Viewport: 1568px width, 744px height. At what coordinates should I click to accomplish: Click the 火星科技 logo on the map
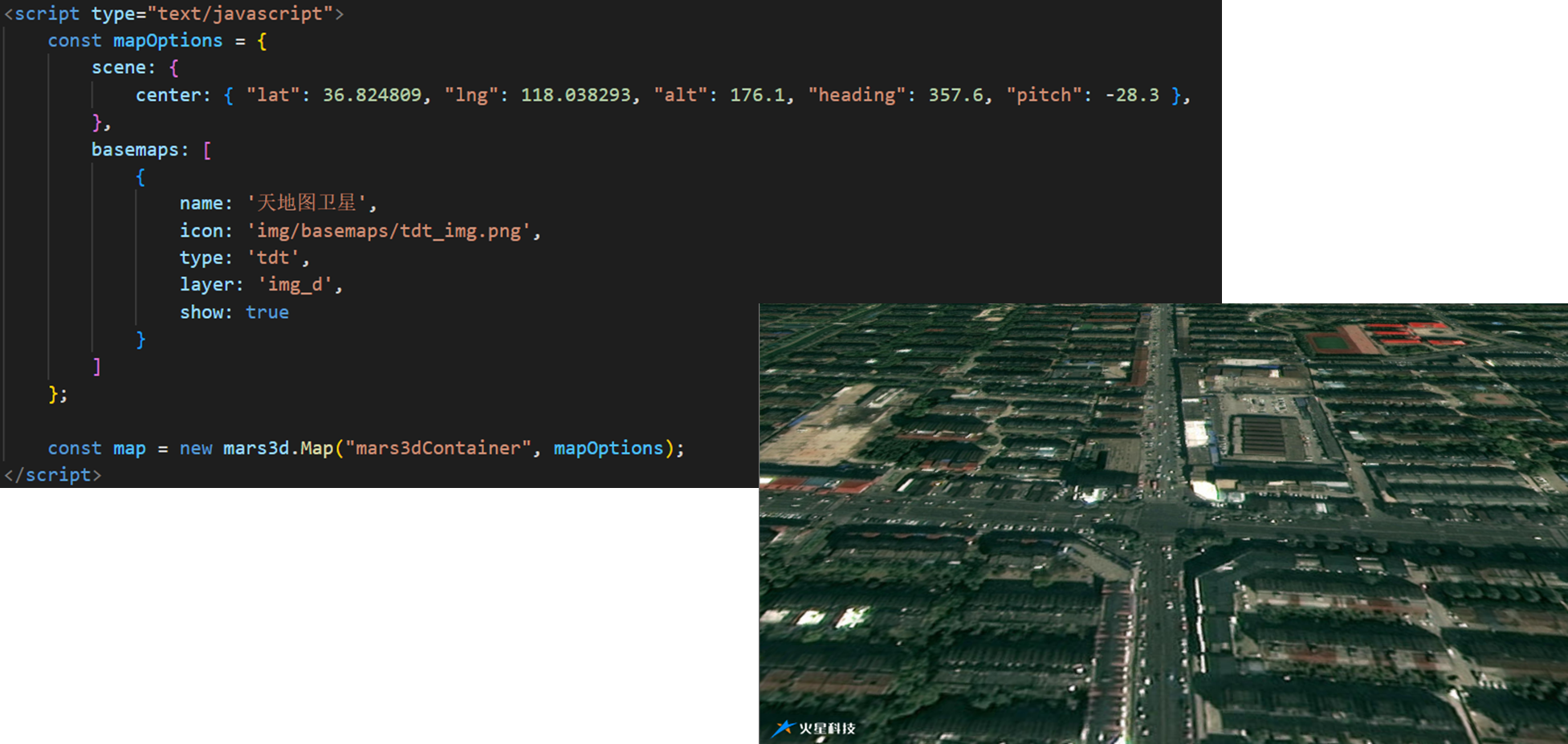click(x=814, y=728)
